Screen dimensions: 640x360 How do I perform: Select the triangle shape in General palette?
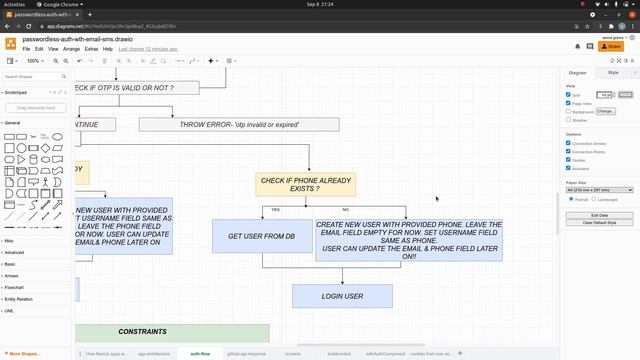click(x=21, y=159)
